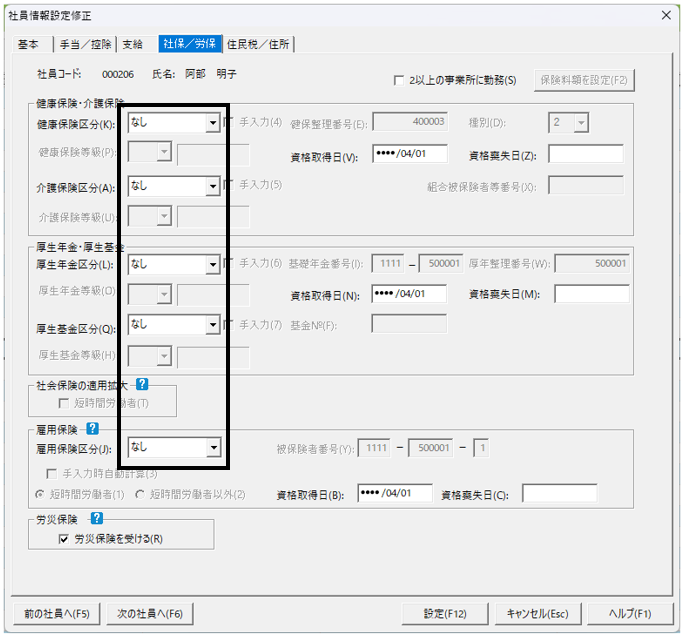Viewport: 684px width, 636px height.
Task: Select 短時間労働者以外(2) radio button
Action: tap(140, 494)
